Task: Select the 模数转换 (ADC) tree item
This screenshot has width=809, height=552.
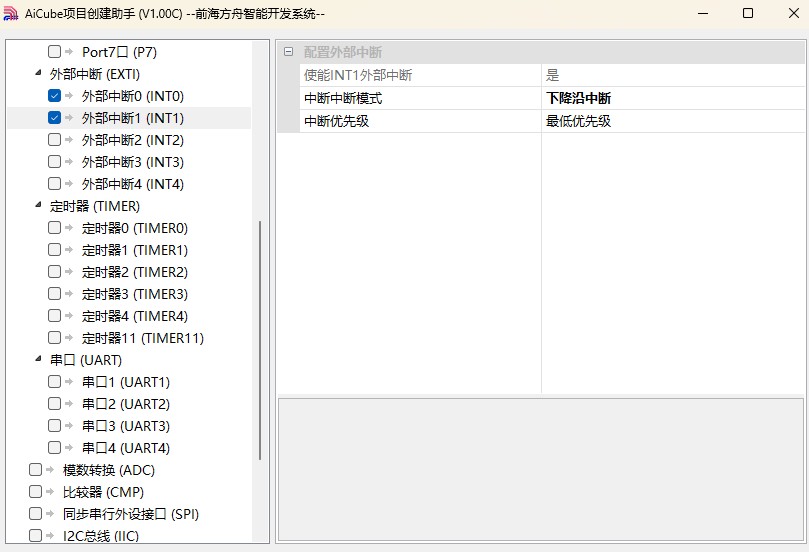Action: (109, 470)
